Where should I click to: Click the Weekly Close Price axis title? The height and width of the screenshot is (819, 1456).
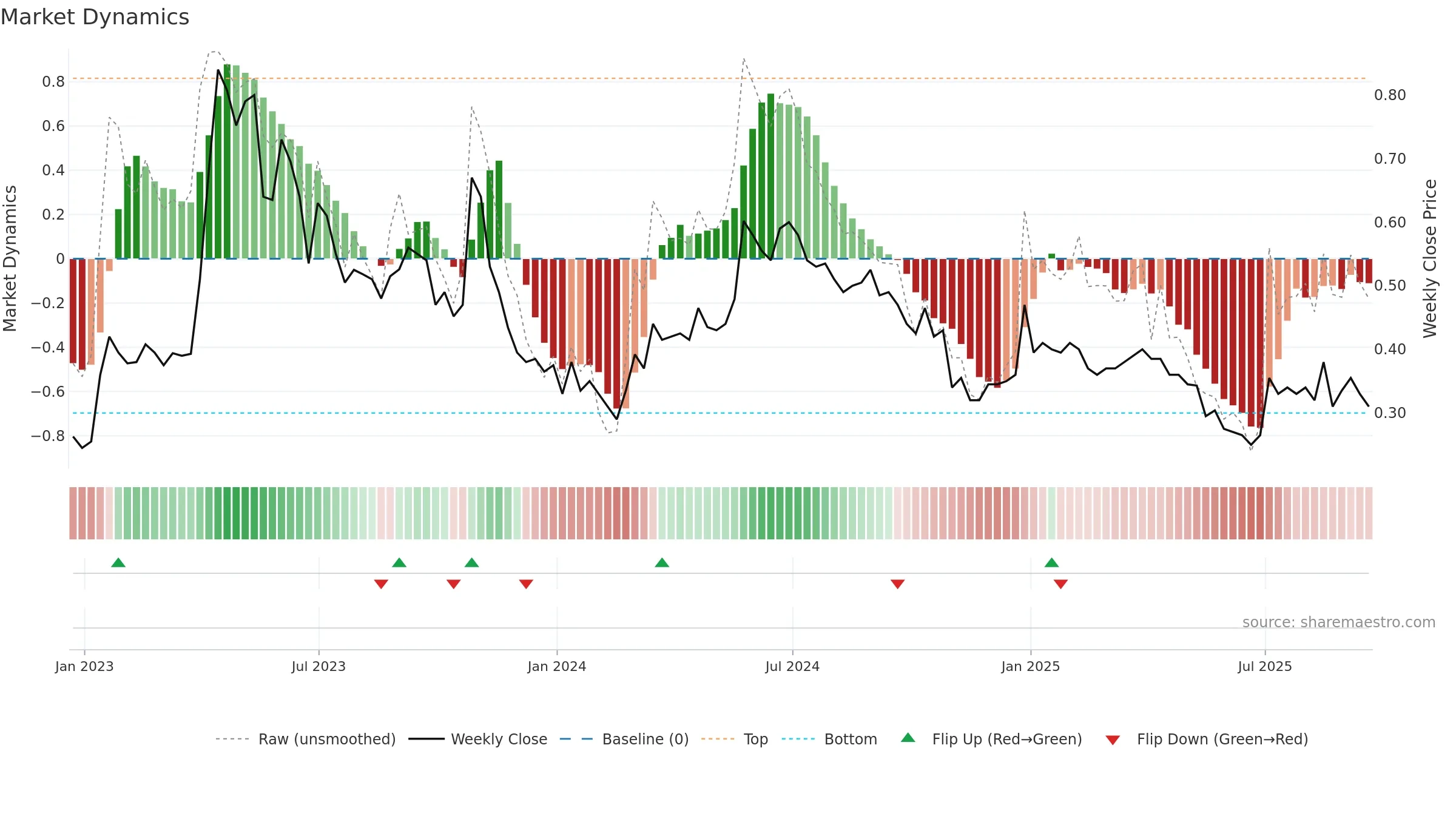point(1430,258)
